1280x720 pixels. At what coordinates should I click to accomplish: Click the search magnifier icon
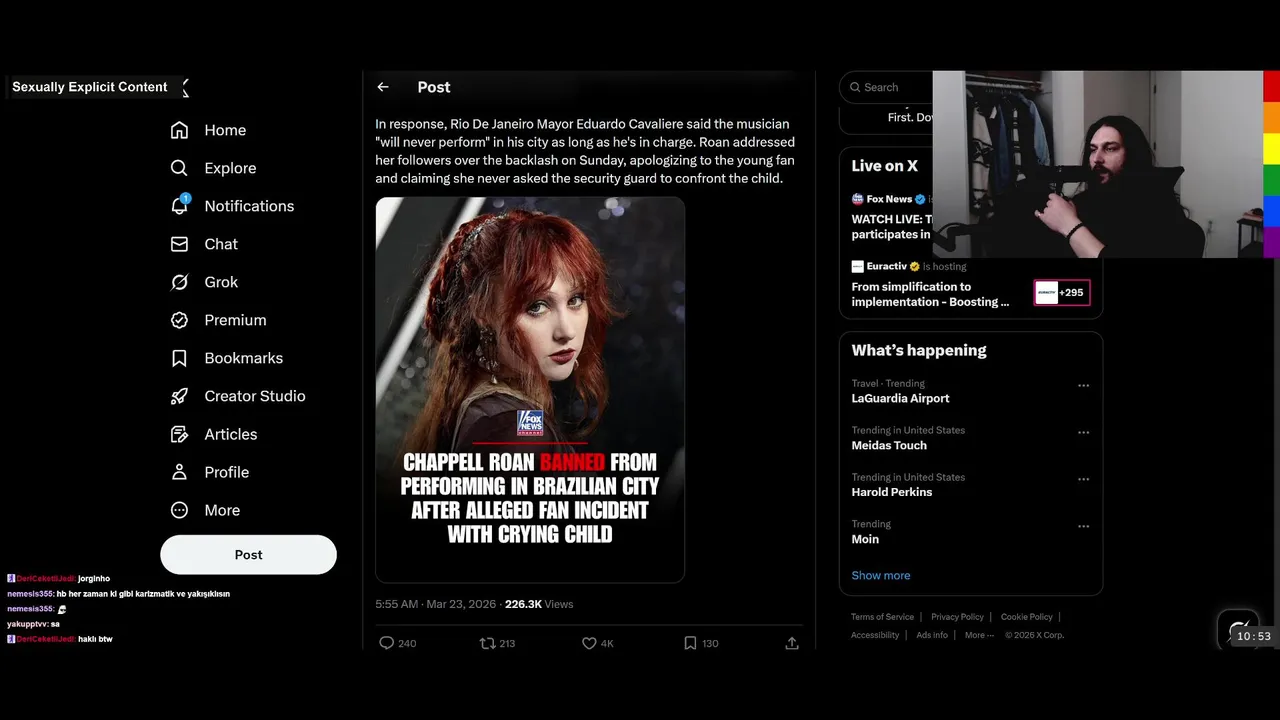pos(855,87)
